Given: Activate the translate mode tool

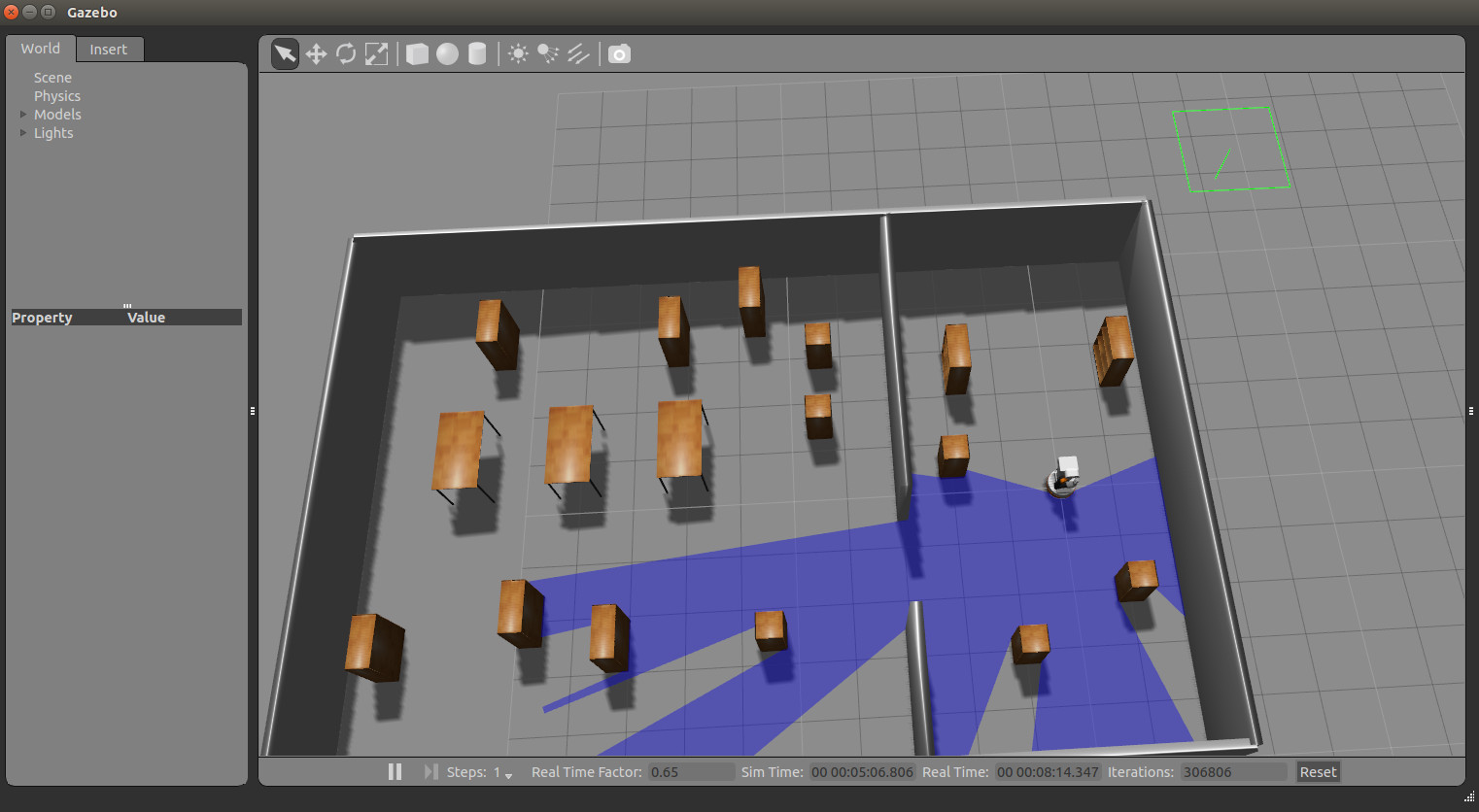Looking at the screenshot, I should (316, 53).
